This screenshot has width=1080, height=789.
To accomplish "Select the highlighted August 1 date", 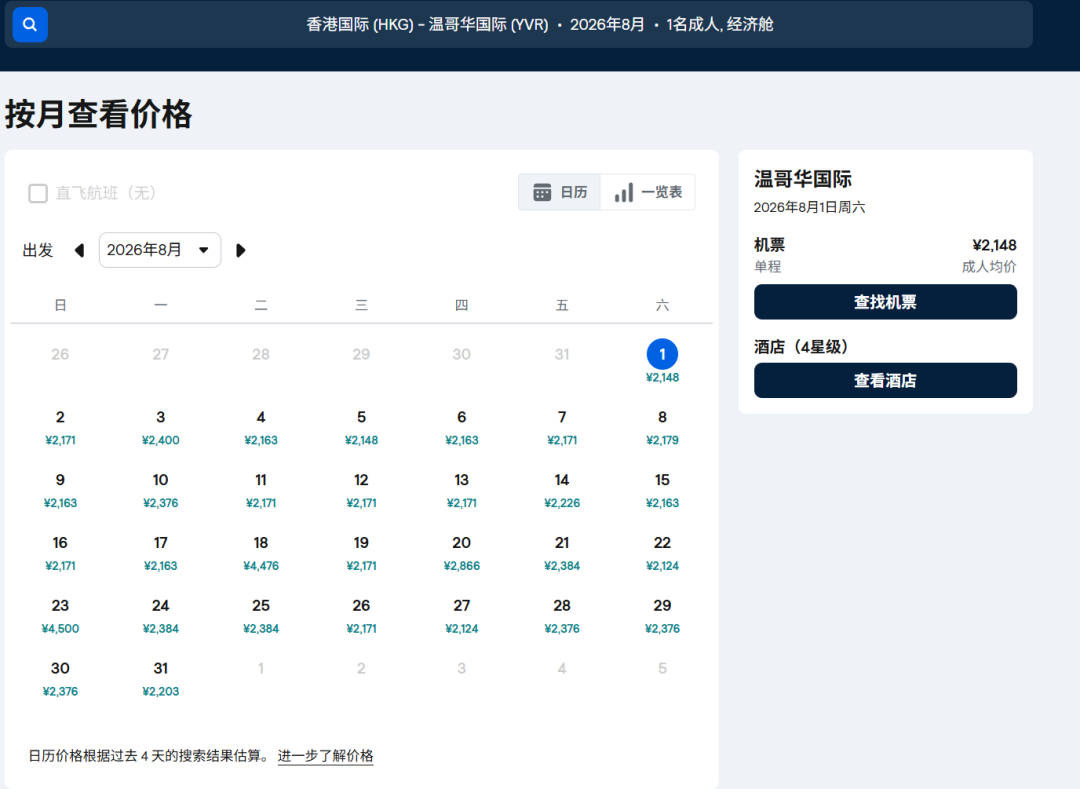I will (x=662, y=362).
